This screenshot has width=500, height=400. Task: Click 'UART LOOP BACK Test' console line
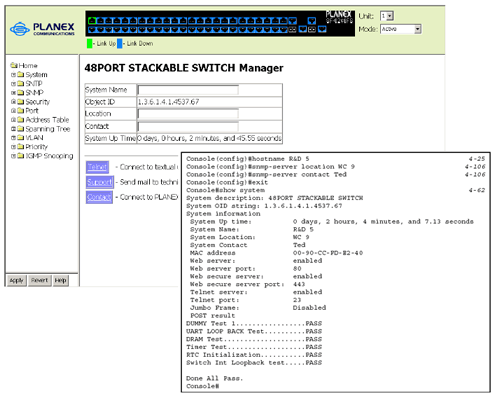[x=254, y=331]
